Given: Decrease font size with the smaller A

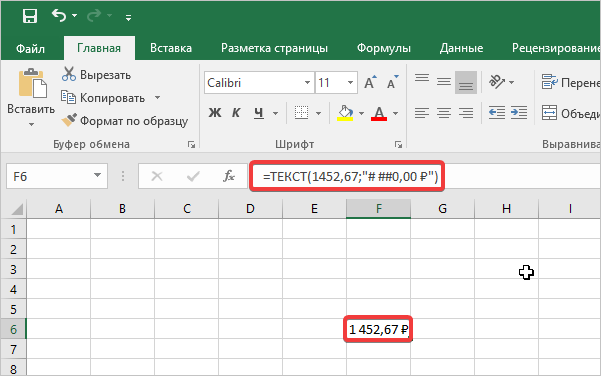Looking at the screenshot, I should click(x=392, y=82).
